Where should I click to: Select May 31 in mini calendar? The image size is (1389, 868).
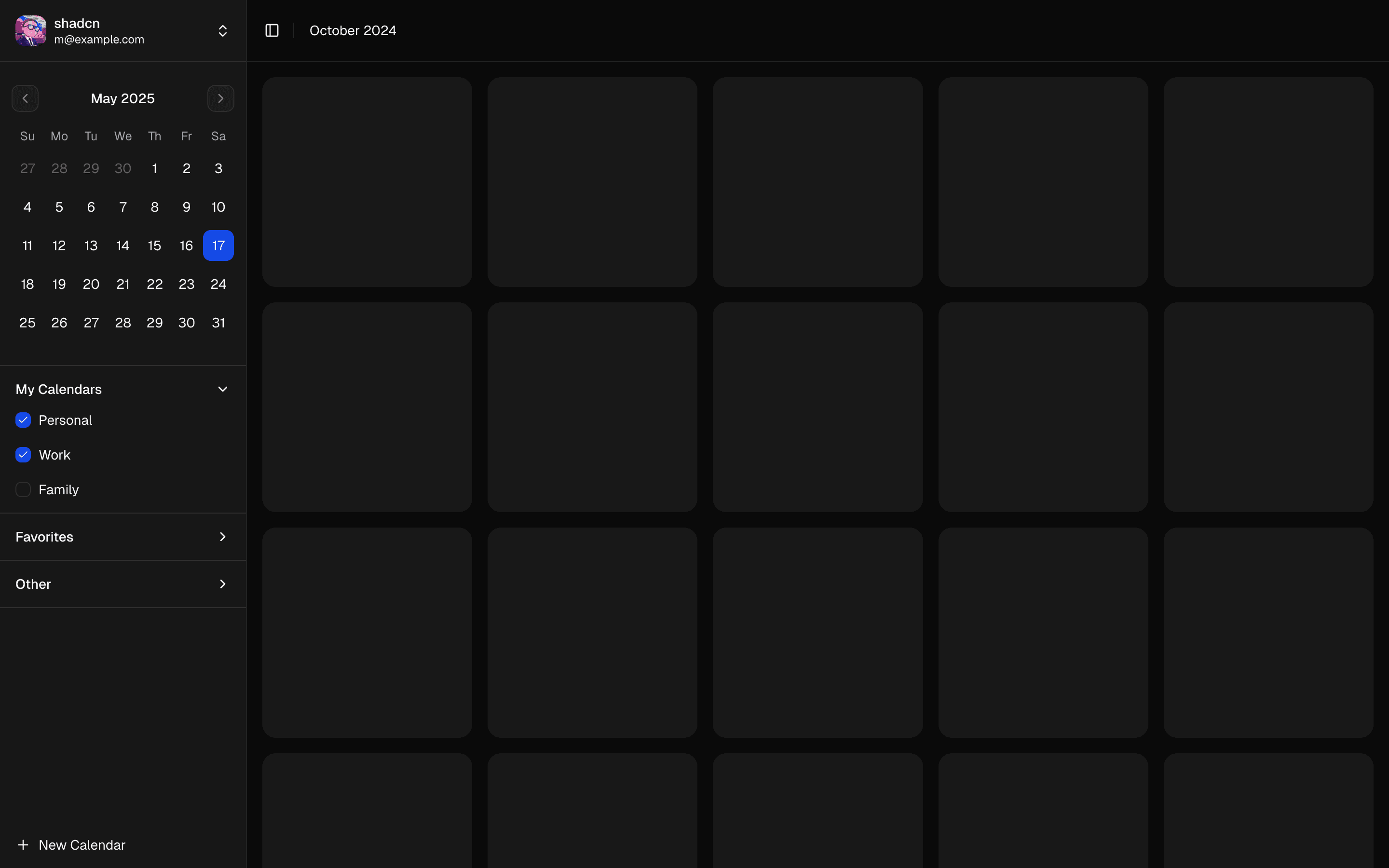[x=218, y=323]
